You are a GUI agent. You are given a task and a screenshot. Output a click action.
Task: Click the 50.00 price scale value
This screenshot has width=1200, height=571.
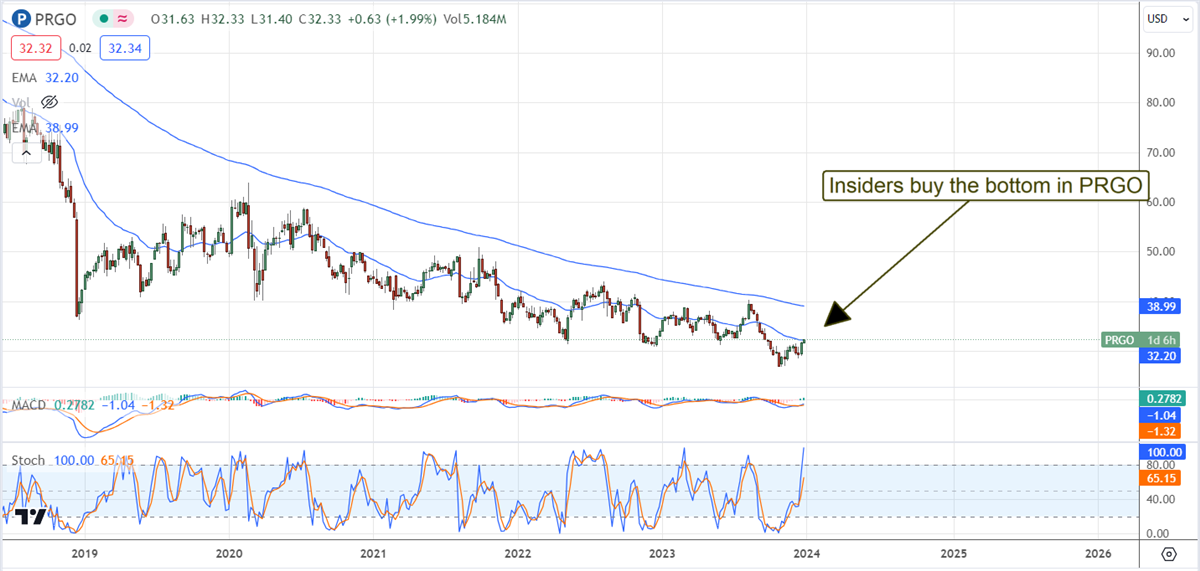click(x=1160, y=251)
